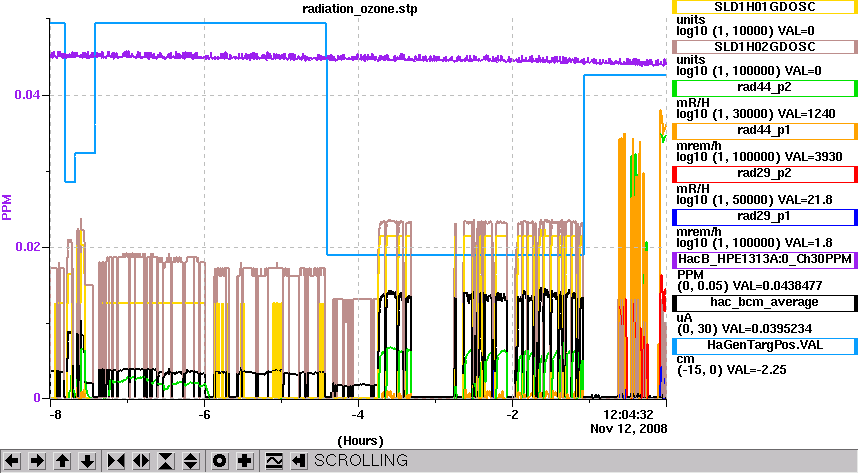858x473 pixels.
Task: Select the hac_bcm_average legend entry
Action: tap(764, 302)
